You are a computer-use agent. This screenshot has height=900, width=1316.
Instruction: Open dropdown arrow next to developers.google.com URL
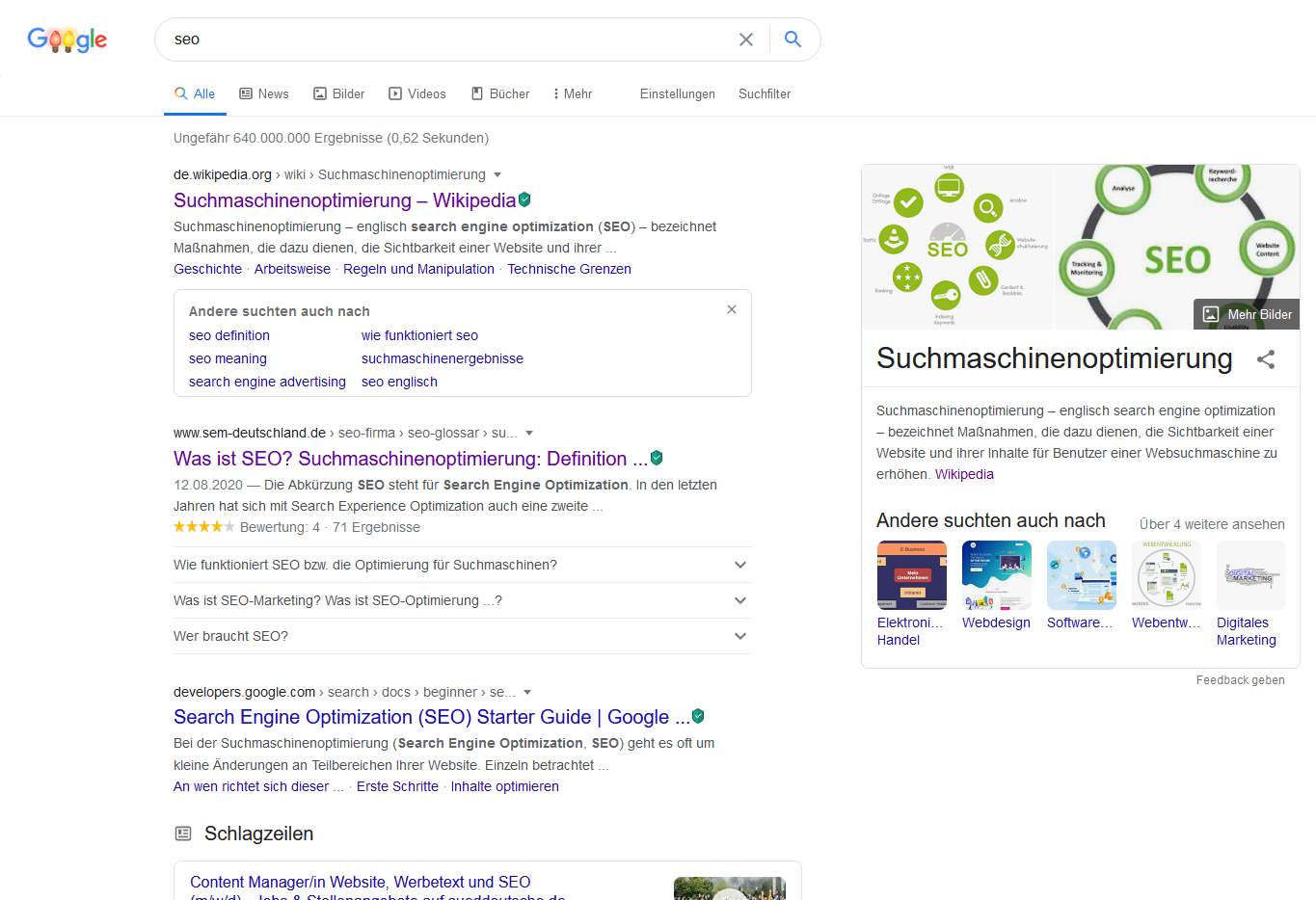click(527, 693)
